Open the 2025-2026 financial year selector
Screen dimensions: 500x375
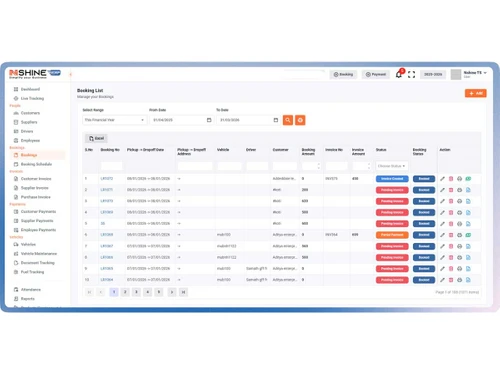pyautogui.click(x=433, y=74)
